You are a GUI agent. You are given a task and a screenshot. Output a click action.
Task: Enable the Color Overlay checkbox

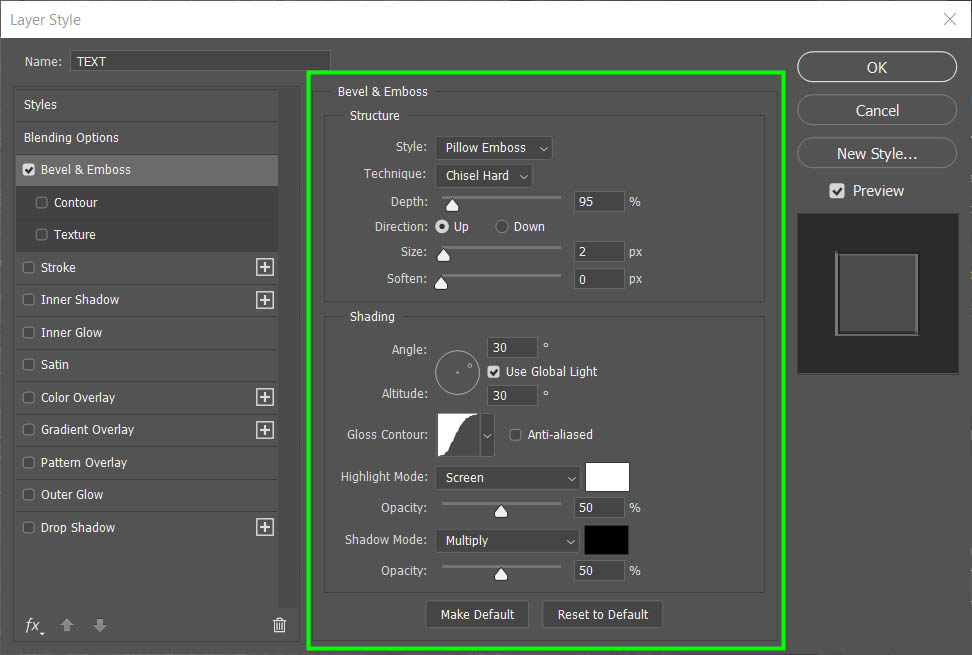tap(29, 397)
